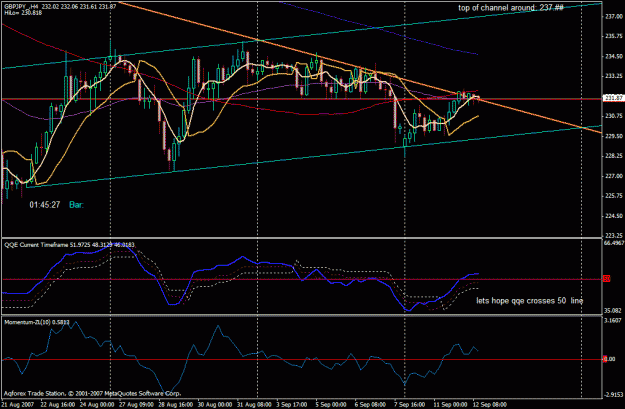
Task: Click the GBPJPY H4 chart title text
Action: (x=61, y=7)
